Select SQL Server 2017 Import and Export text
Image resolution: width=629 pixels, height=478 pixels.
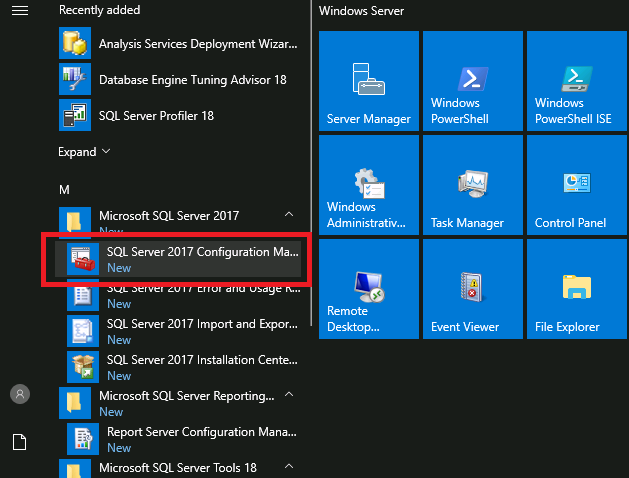pos(202,324)
